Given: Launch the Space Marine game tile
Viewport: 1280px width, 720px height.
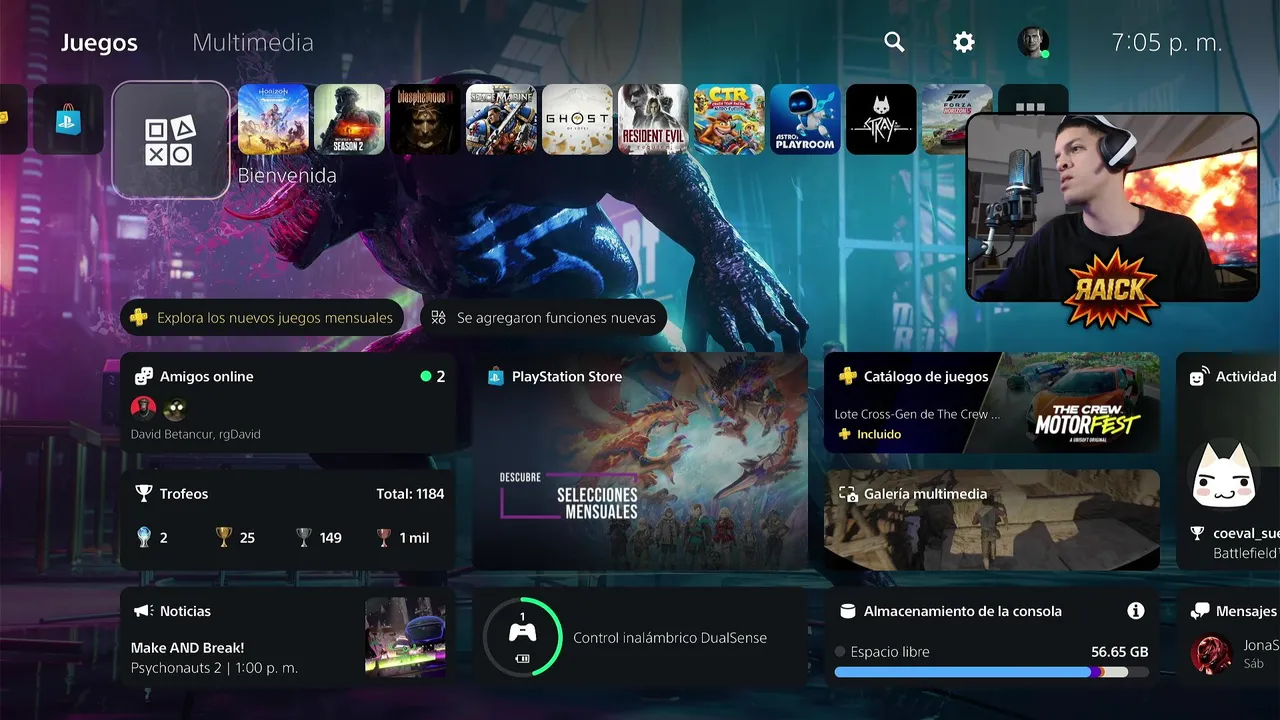Looking at the screenshot, I should [501, 119].
